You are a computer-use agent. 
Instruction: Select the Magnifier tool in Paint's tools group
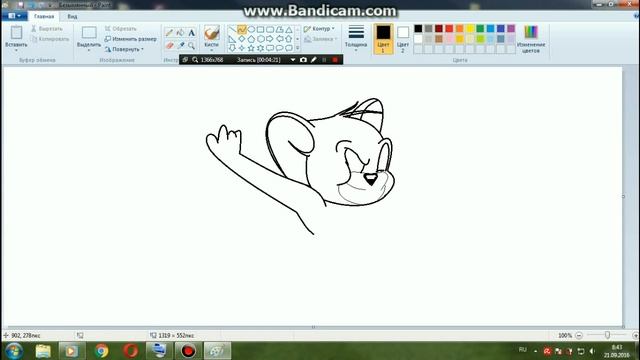pos(191,45)
